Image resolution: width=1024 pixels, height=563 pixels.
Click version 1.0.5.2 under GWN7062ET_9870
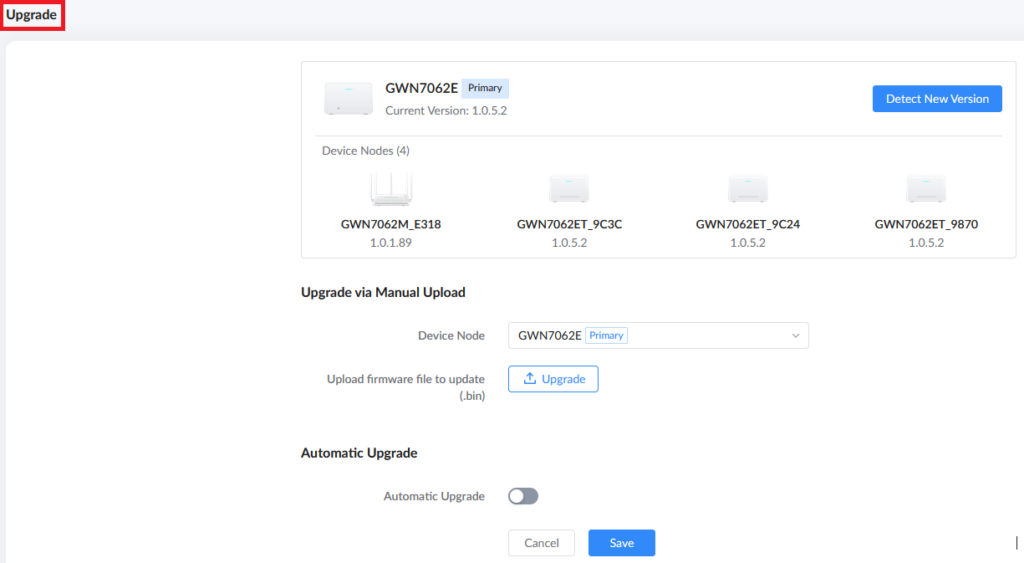926,242
